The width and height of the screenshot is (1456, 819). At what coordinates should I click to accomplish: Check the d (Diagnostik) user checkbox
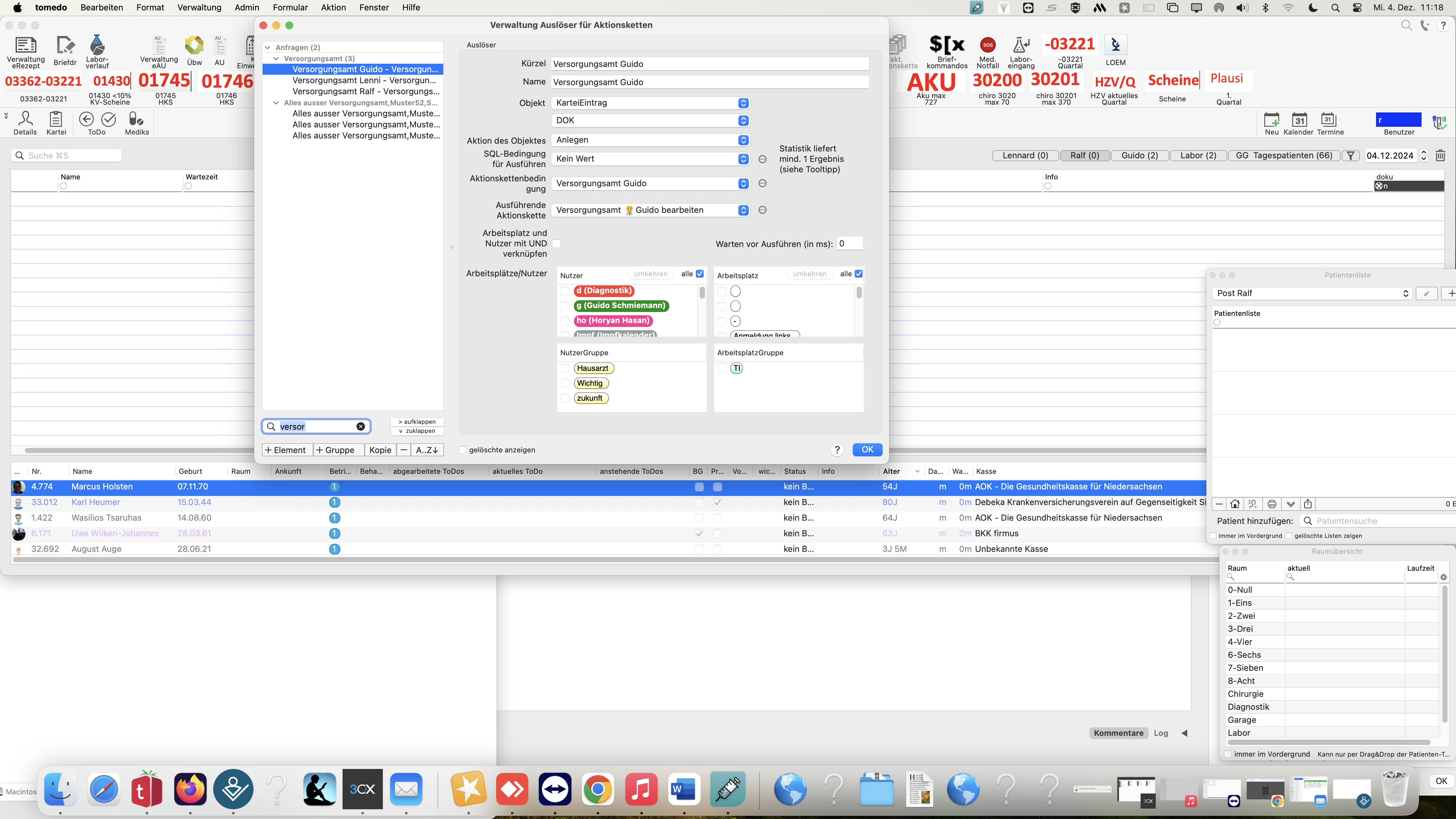(565, 291)
